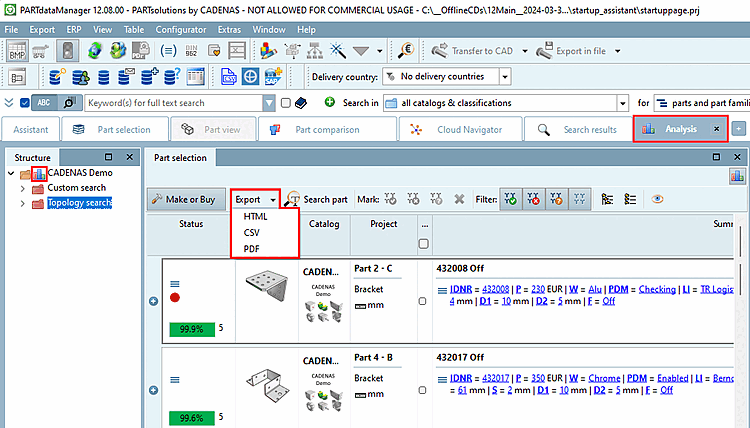Click the BMP table toolbar icon

coord(17,51)
